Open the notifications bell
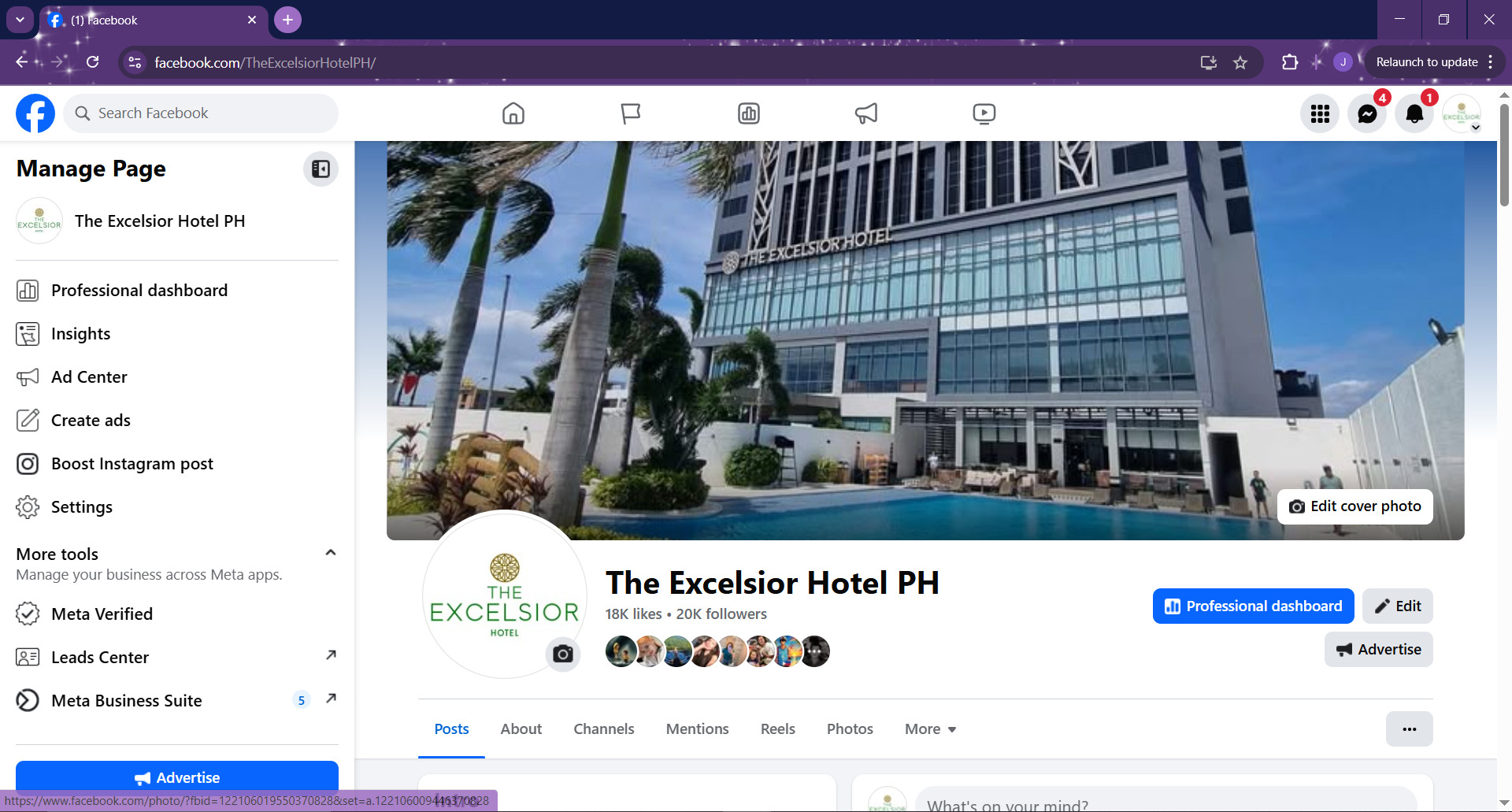This screenshot has width=1512, height=812. (x=1414, y=114)
